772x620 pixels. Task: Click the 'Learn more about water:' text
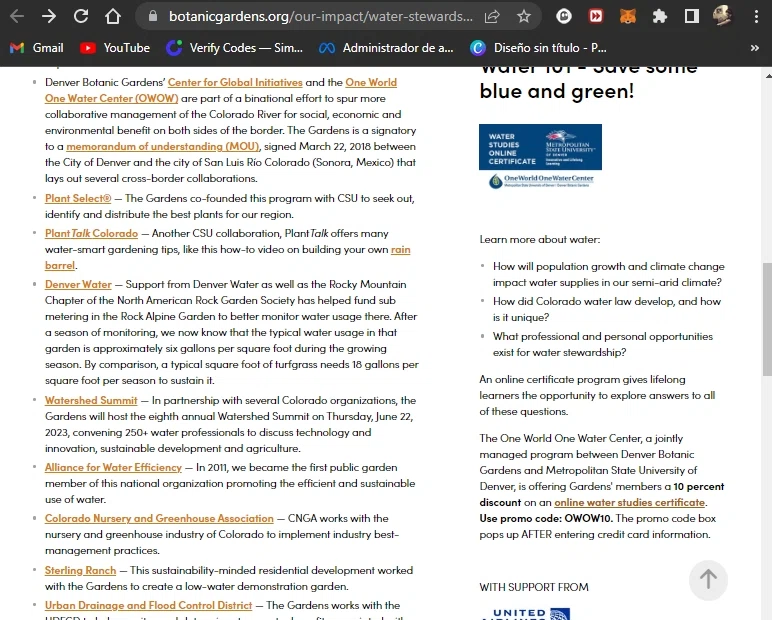click(x=540, y=239)
